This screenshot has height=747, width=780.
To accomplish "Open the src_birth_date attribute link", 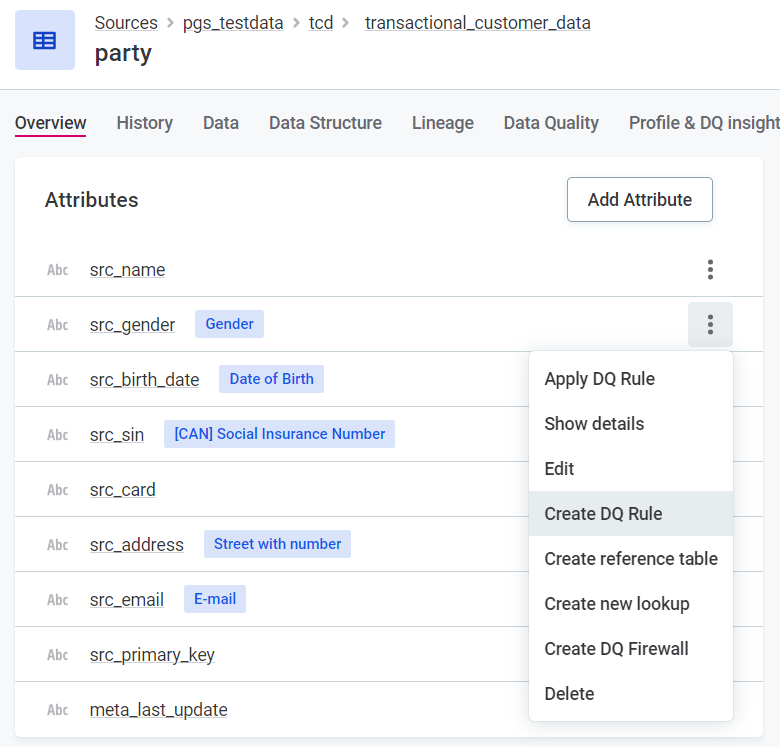I will point(144,380).
